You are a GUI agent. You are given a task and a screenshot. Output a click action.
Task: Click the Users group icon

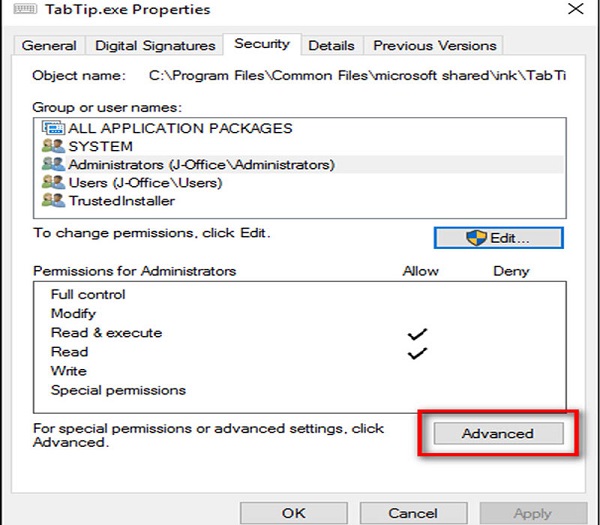coord(51,183)
